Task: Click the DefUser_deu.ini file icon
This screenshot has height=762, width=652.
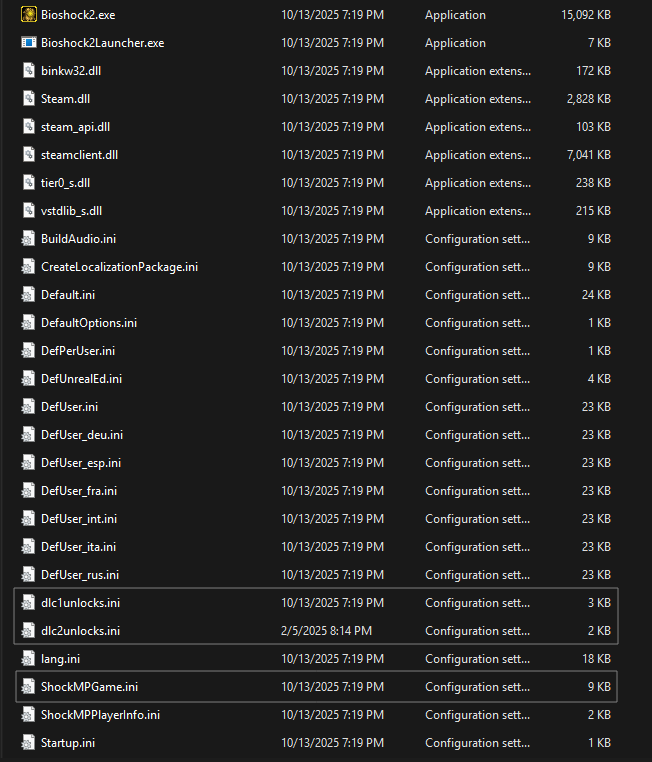Action: (x=28, y=435)
